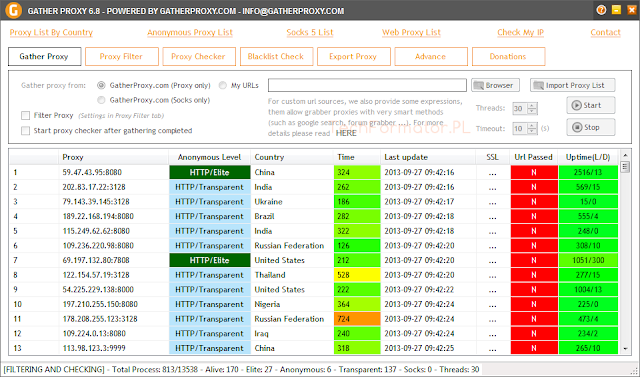Click the 2516/13 uptime cell
This screenshot has height=377, width=640.
tap(588, 172)
